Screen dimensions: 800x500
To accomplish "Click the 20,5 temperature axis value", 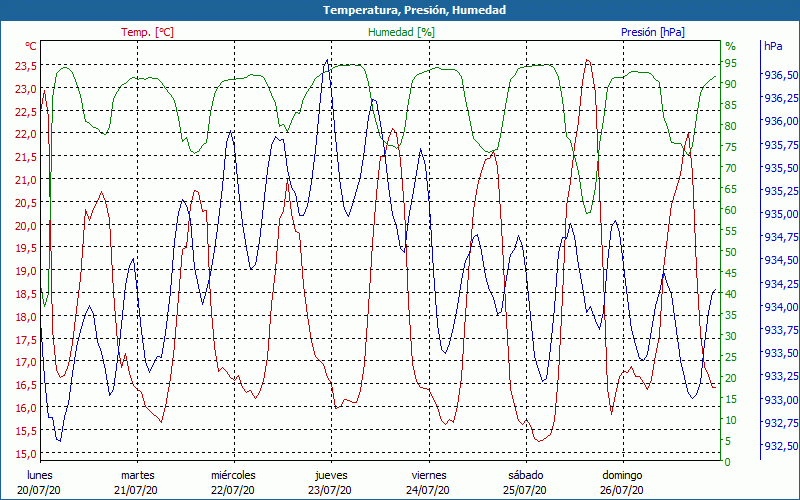I will [25, 203].
